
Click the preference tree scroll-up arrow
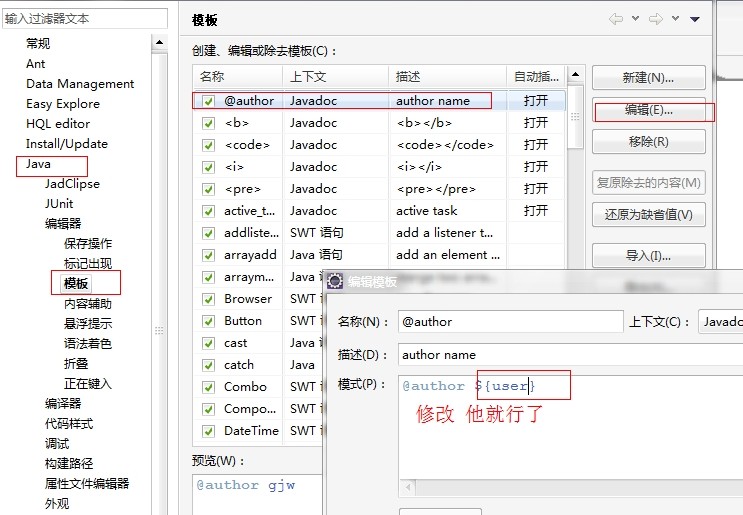click(159, 43)
